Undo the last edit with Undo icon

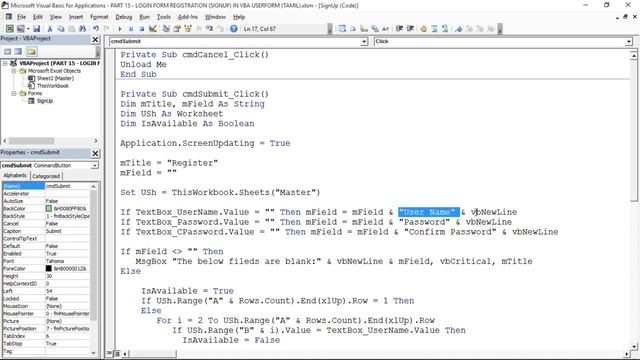tap(96, 29)
